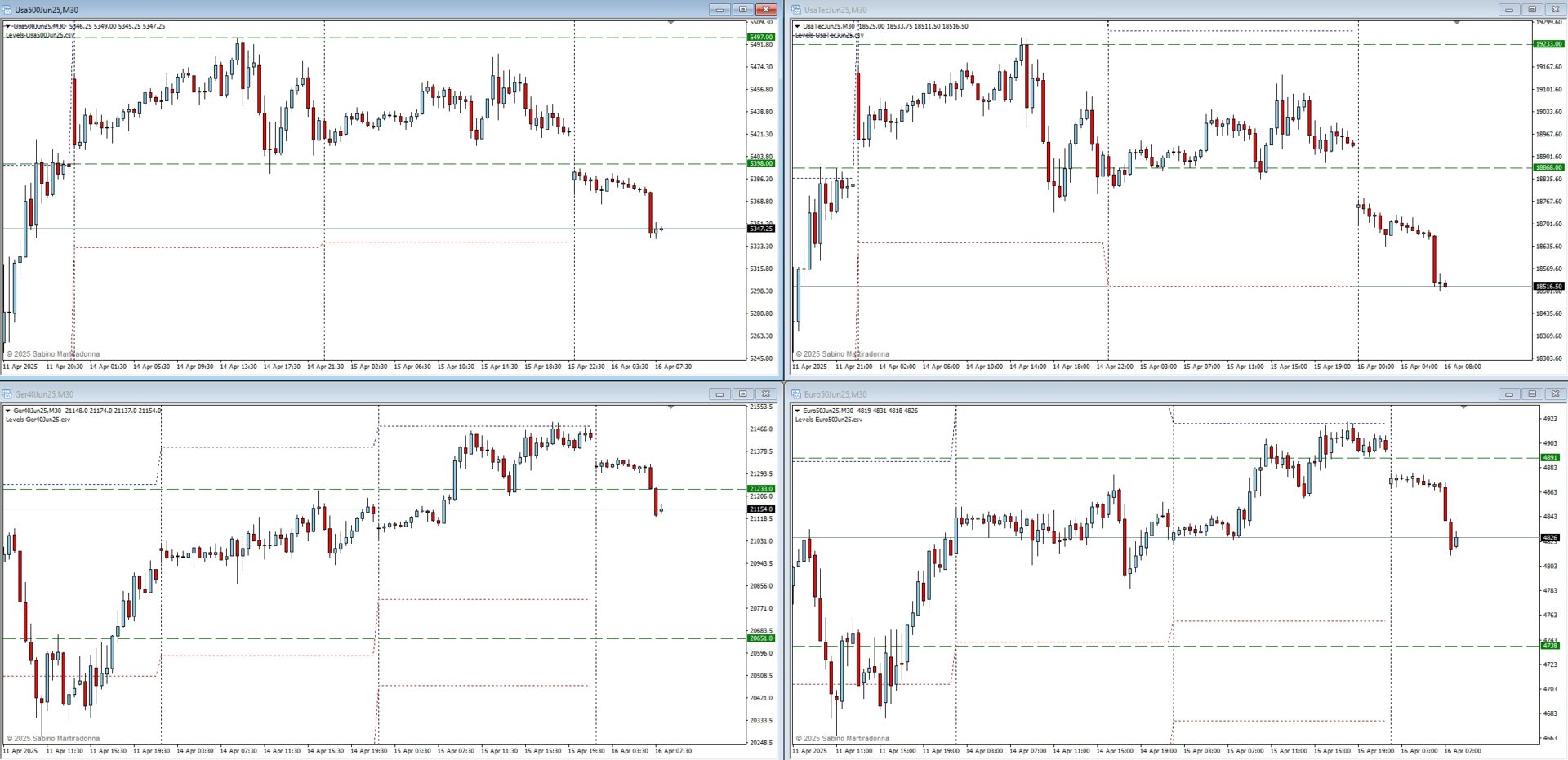Select the green 21233.0 level price label
Image resolution: width=1568 pixels, height=760 pixels.
(761, 489)
